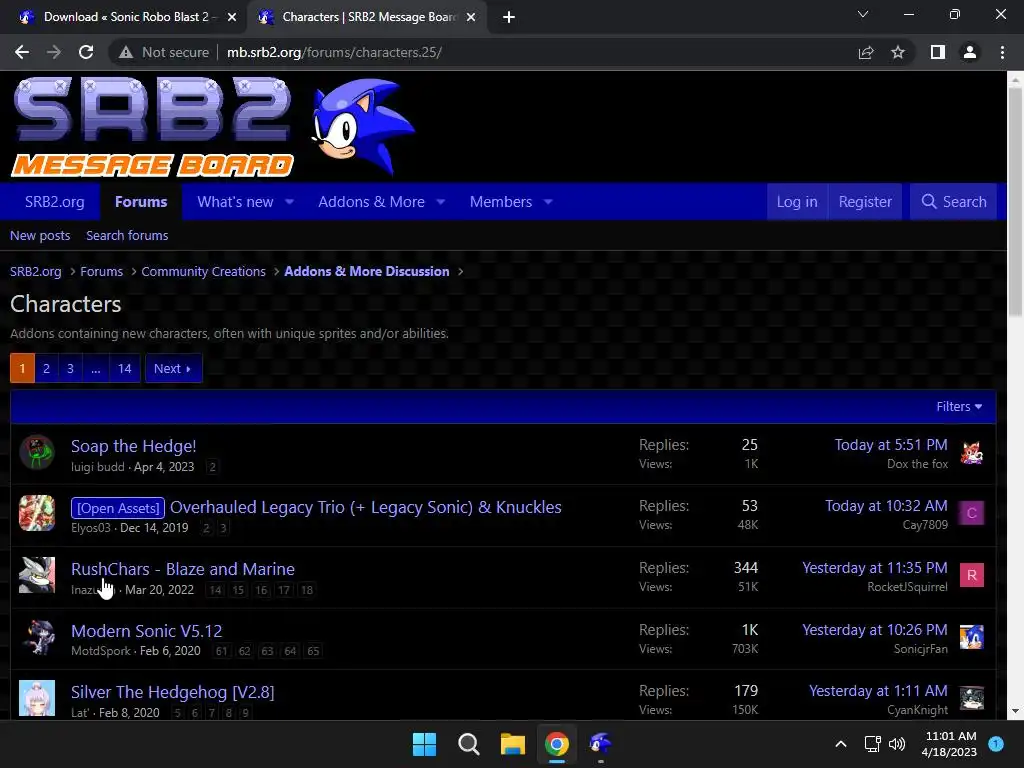
Task: Open SonicjrFan's last-poster avatar
Action: tap(972, 637)
